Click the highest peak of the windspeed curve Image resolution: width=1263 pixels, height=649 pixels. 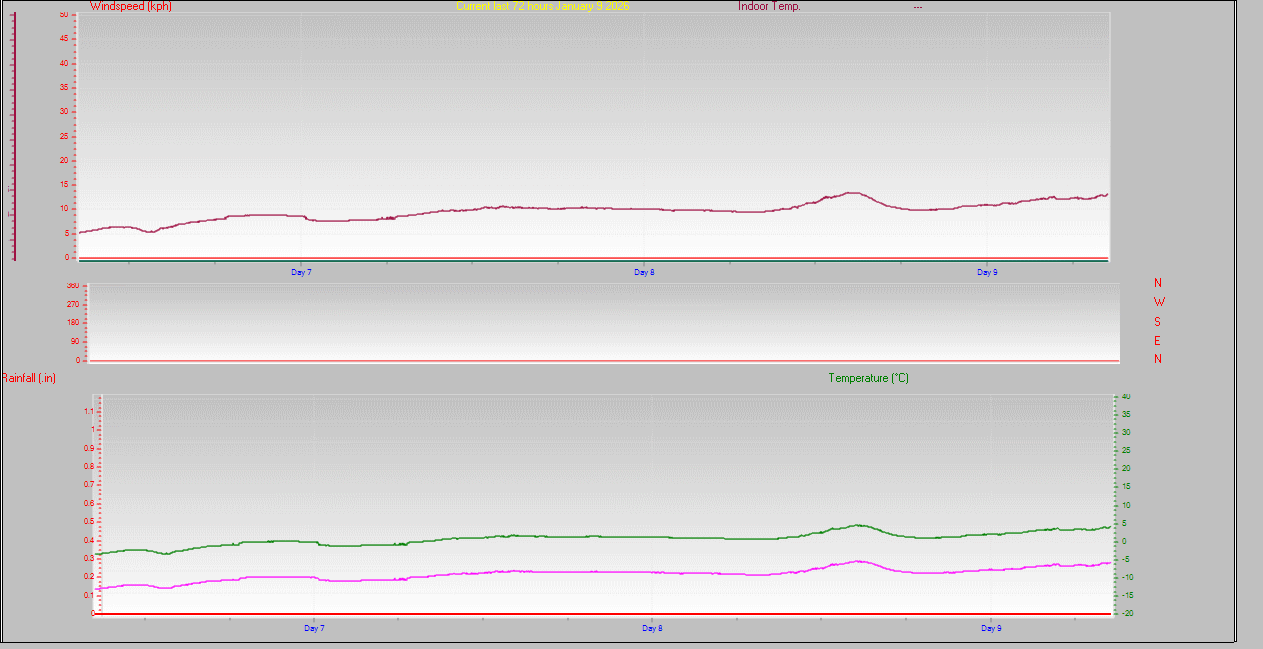tap(852, 193)
